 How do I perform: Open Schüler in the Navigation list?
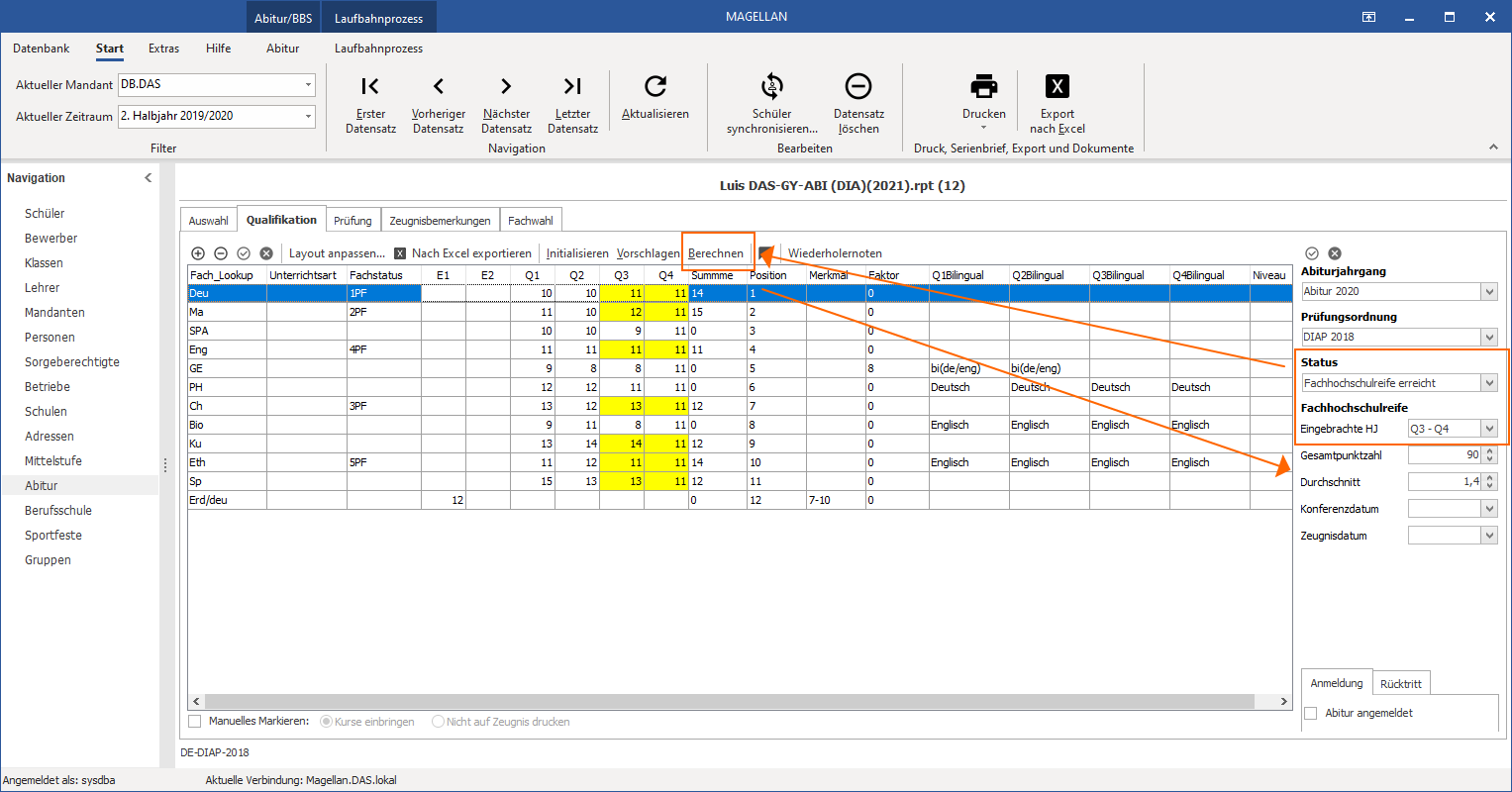tap(45, 214)
